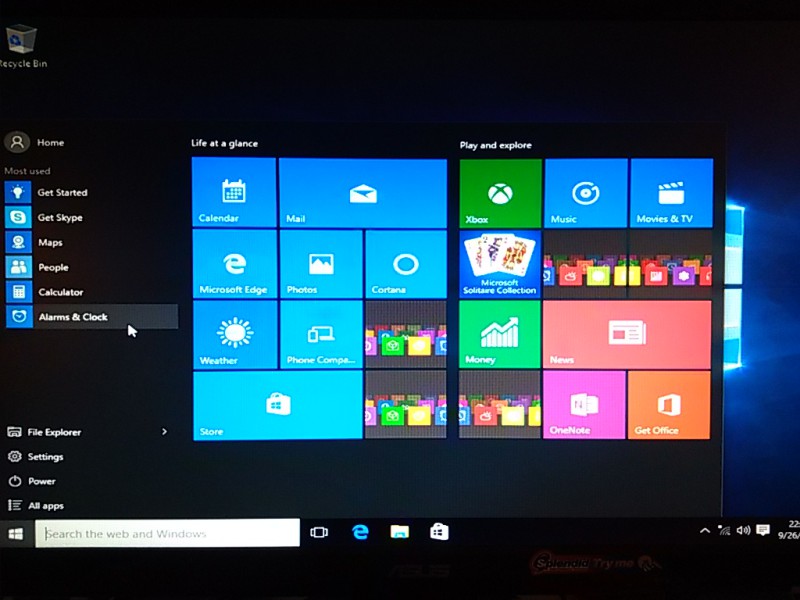Show hidden tray icons chevron
Image resolution: width=800 pixels, height=600 pixels.
[705, 531]
